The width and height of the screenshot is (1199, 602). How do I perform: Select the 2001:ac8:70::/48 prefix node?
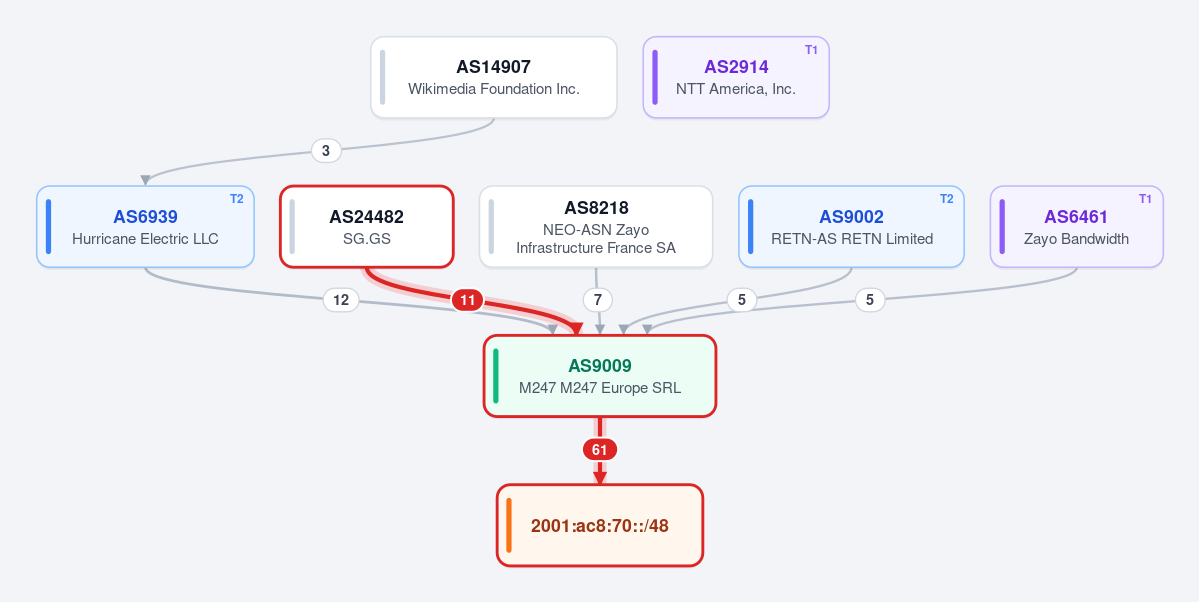click(x=600, y=526)
